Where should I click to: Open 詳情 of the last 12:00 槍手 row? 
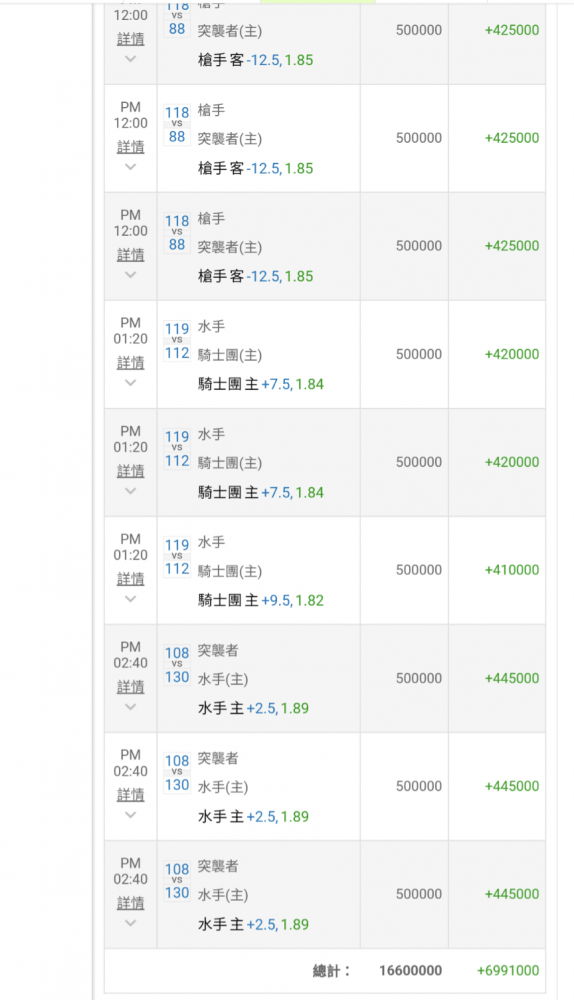point(130,254)
